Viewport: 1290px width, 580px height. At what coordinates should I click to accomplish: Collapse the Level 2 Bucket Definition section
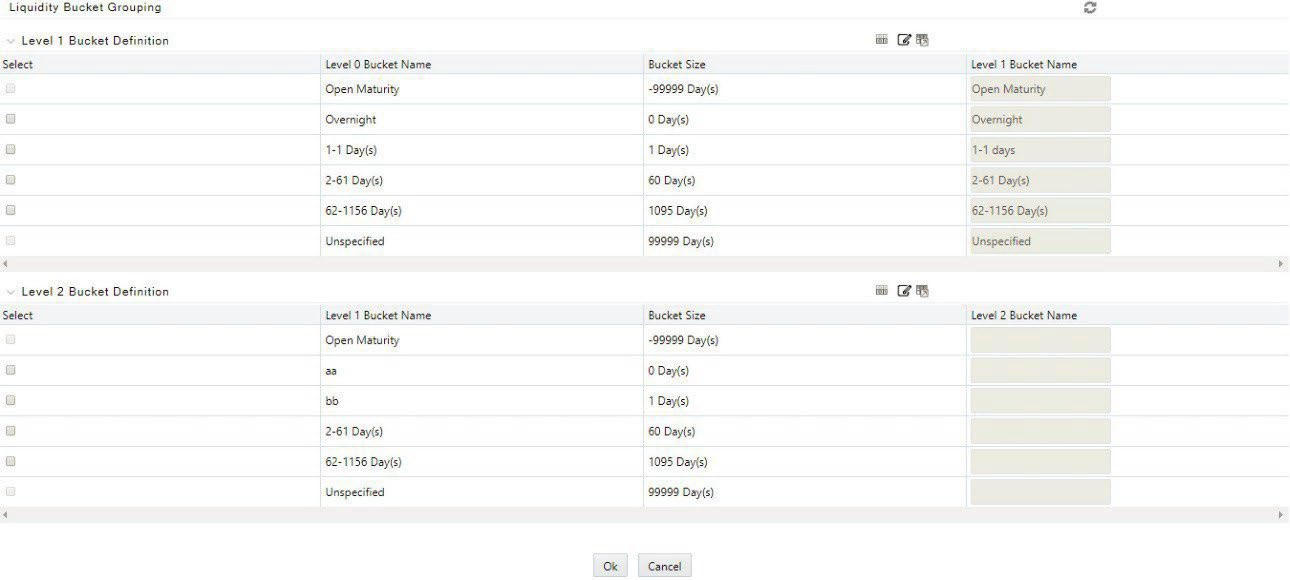(x=11, y=292)
